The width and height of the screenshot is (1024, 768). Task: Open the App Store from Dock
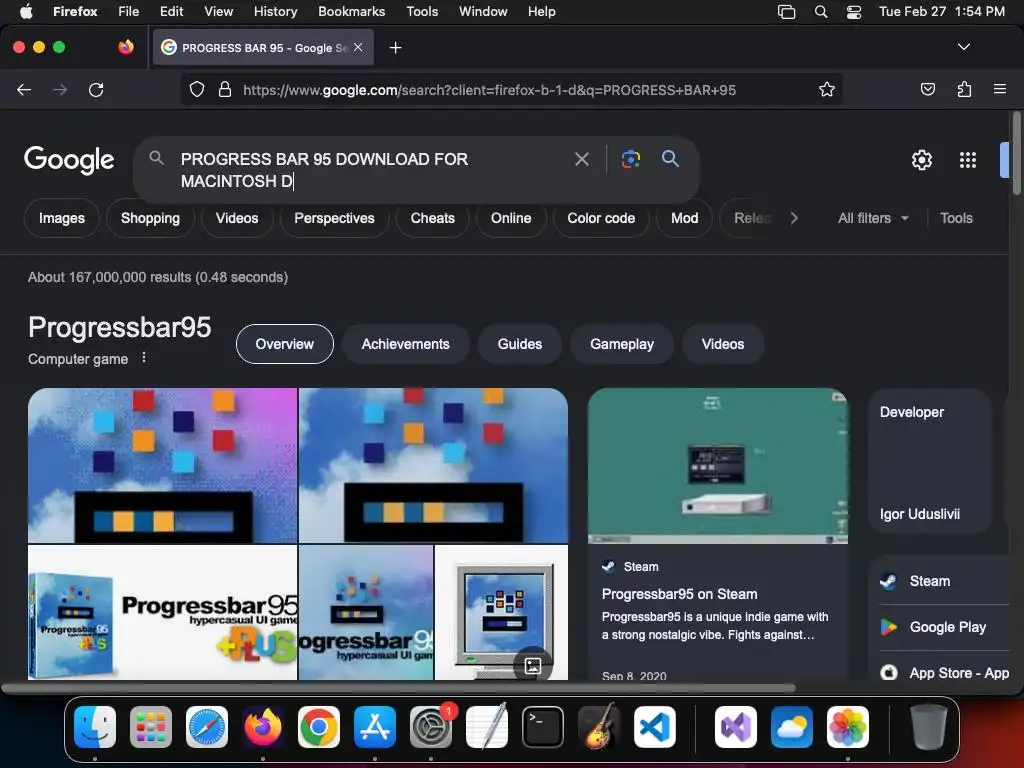coord(375,727)
